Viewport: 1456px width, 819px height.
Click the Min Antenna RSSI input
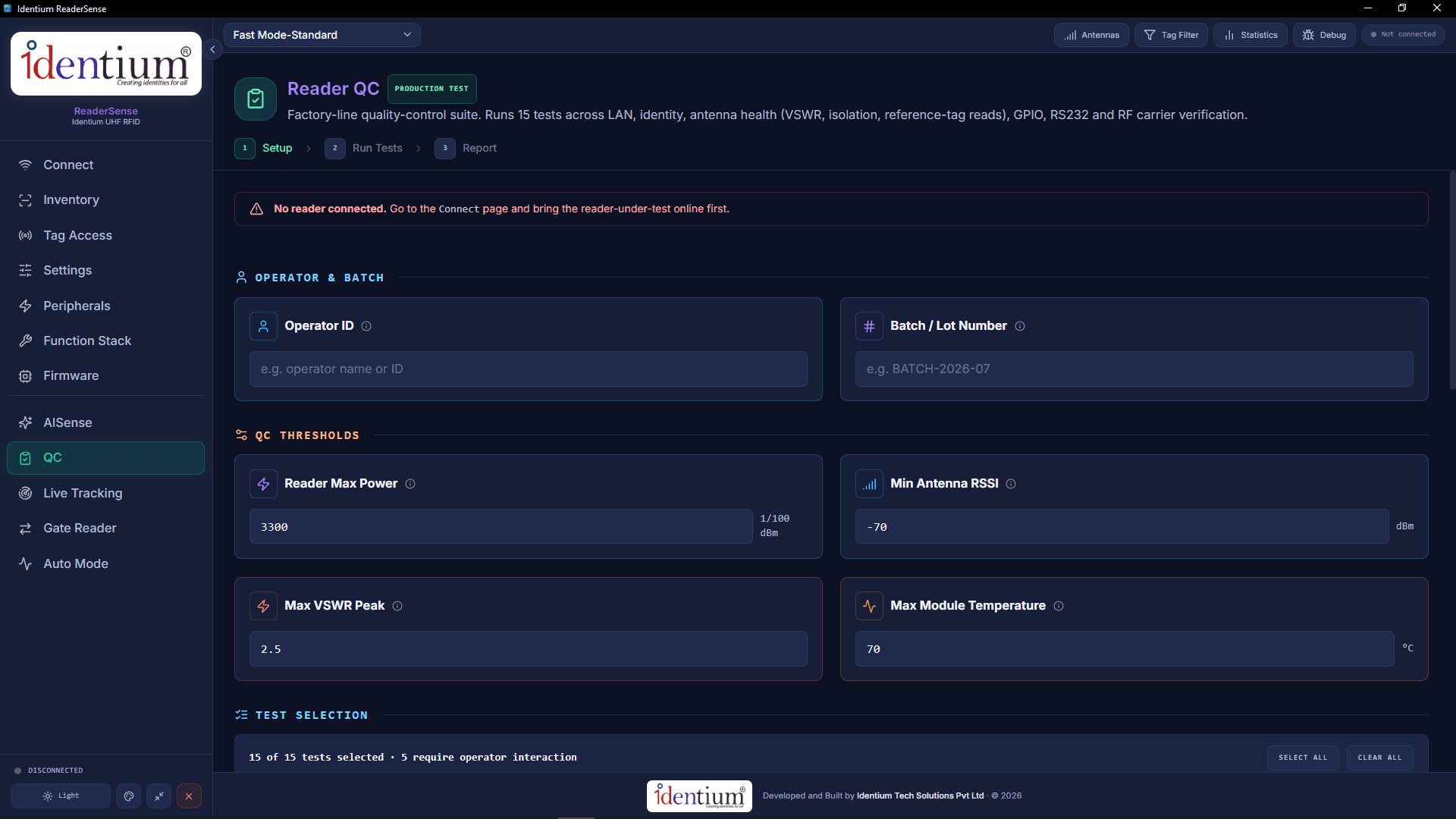coord(1122,527)
